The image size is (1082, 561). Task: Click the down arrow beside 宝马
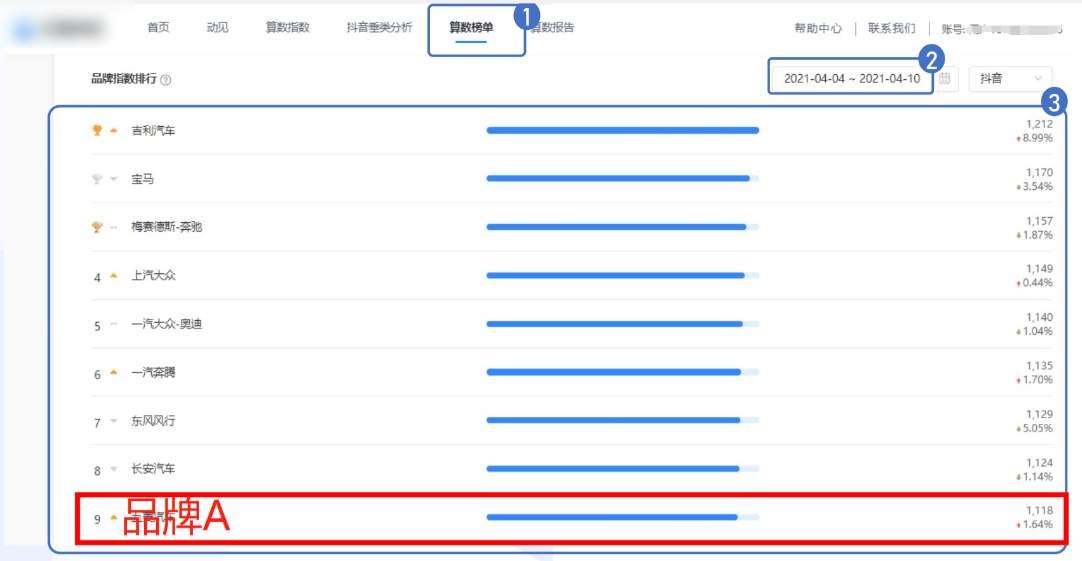click(x=114, y=179)
